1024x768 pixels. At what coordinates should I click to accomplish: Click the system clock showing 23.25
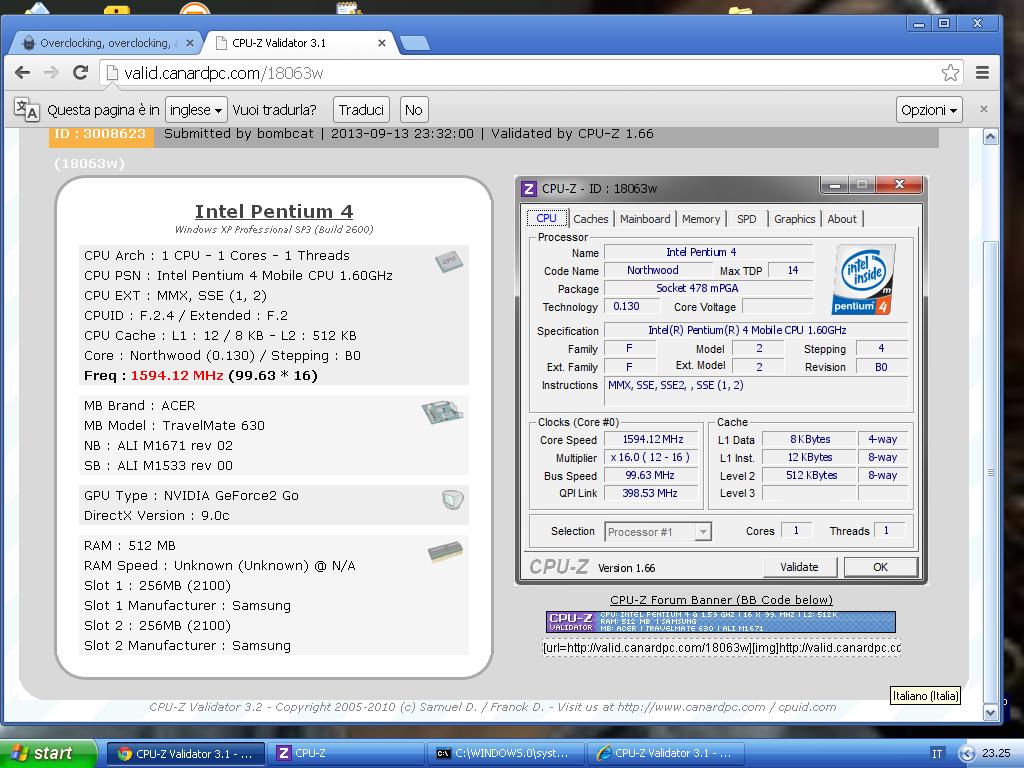(x=996, y=753)
